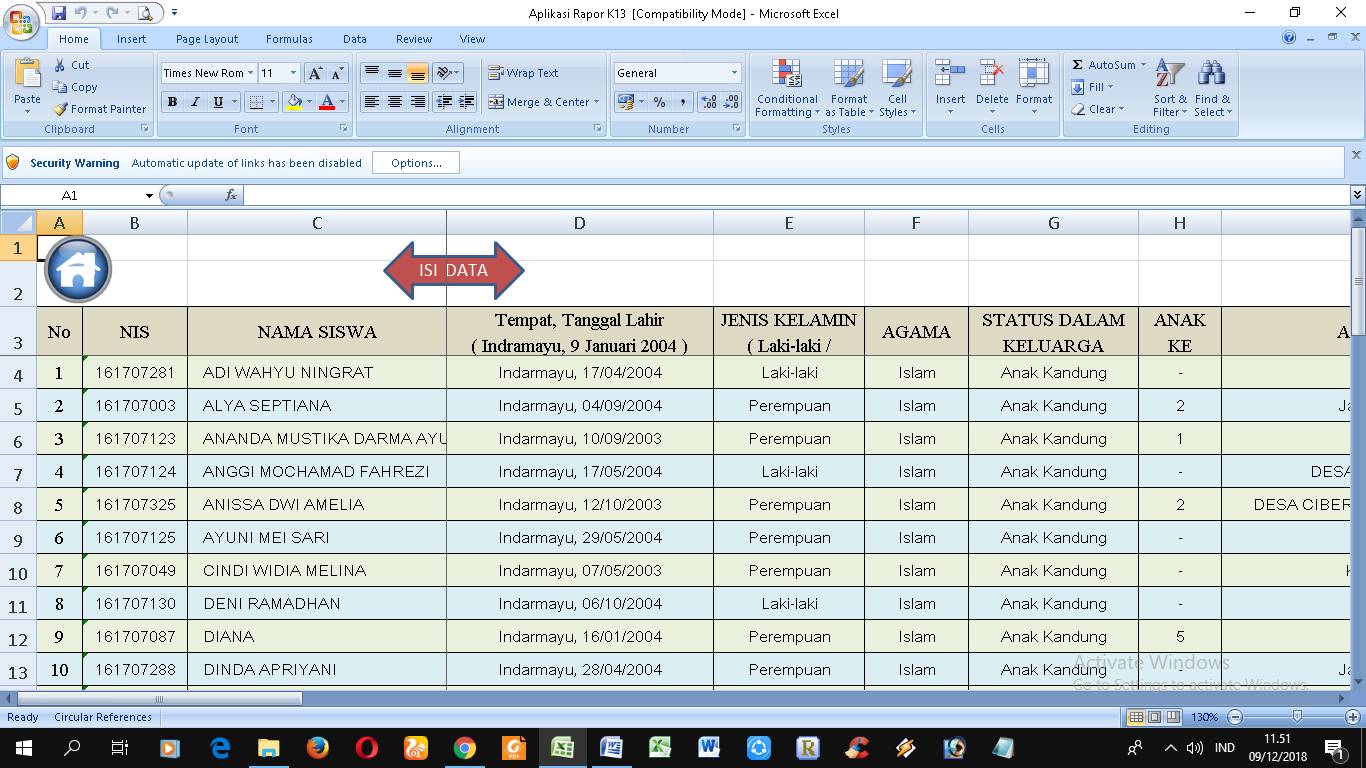Toggle Italic formatting
1366x768 pixels.
195,102
